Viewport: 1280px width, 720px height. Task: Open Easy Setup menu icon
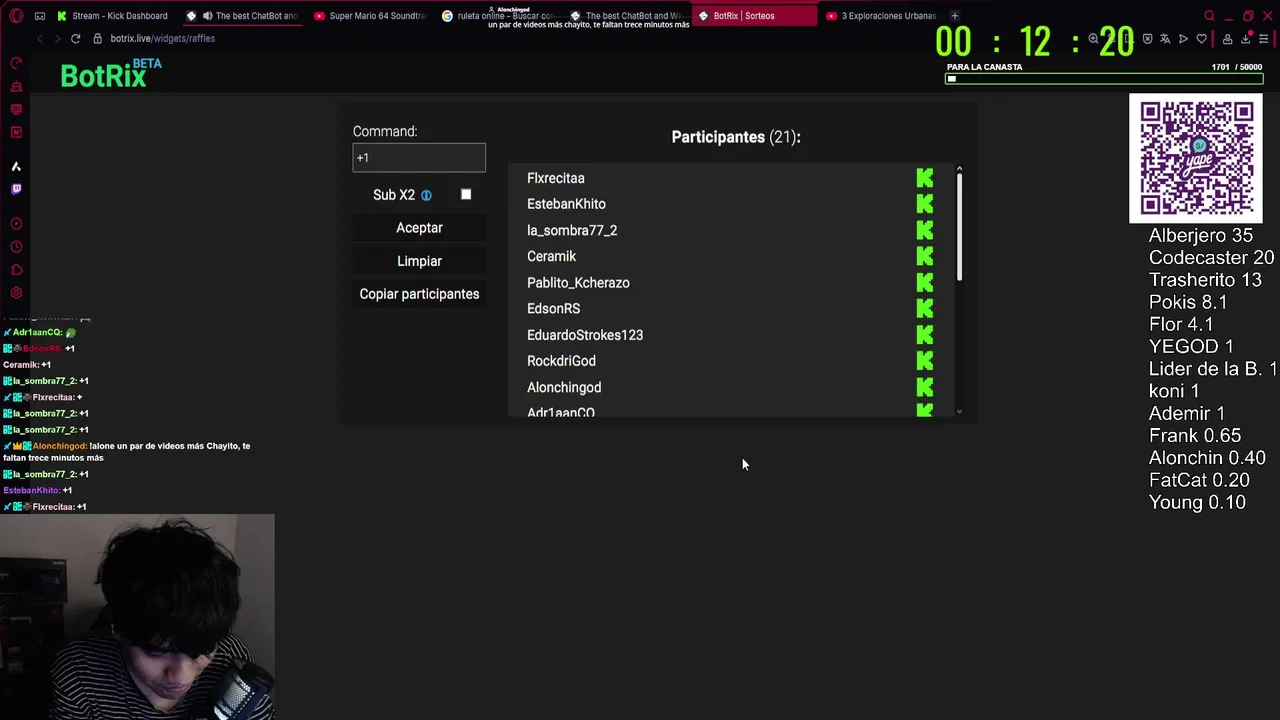pos(1264,39)
